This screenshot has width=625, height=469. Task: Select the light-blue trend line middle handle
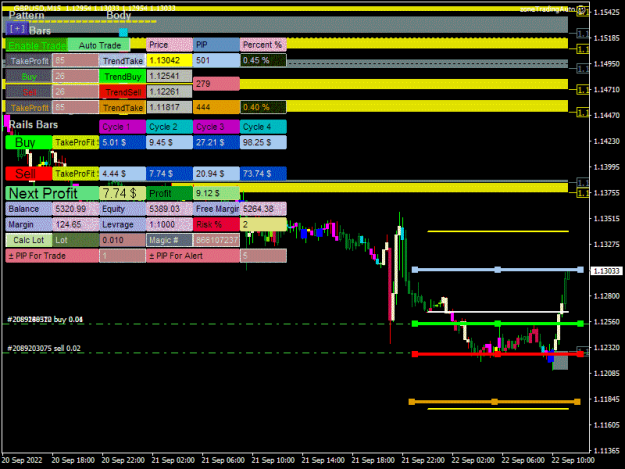[497, 270]
